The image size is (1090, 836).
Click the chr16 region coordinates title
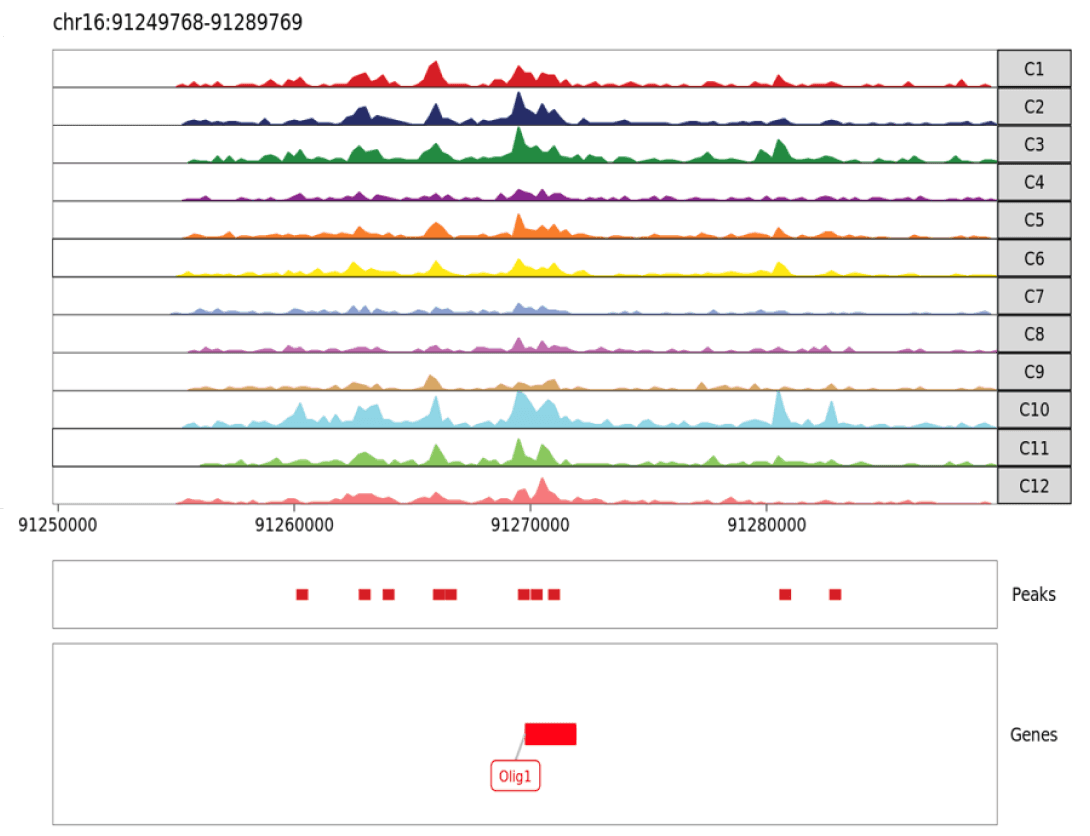[x=177, y=22]
